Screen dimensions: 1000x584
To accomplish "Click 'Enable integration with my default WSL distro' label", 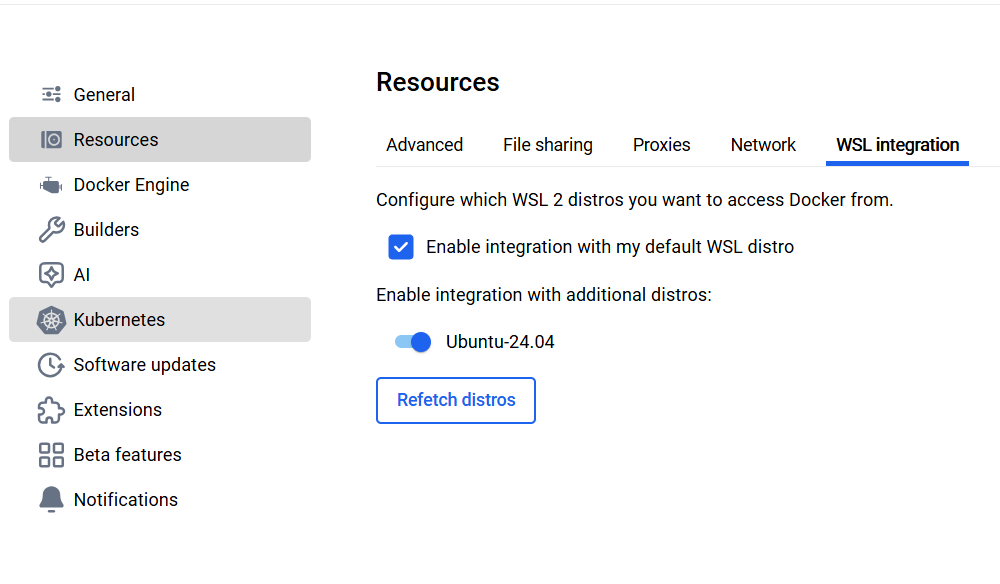I will (610, 247).
